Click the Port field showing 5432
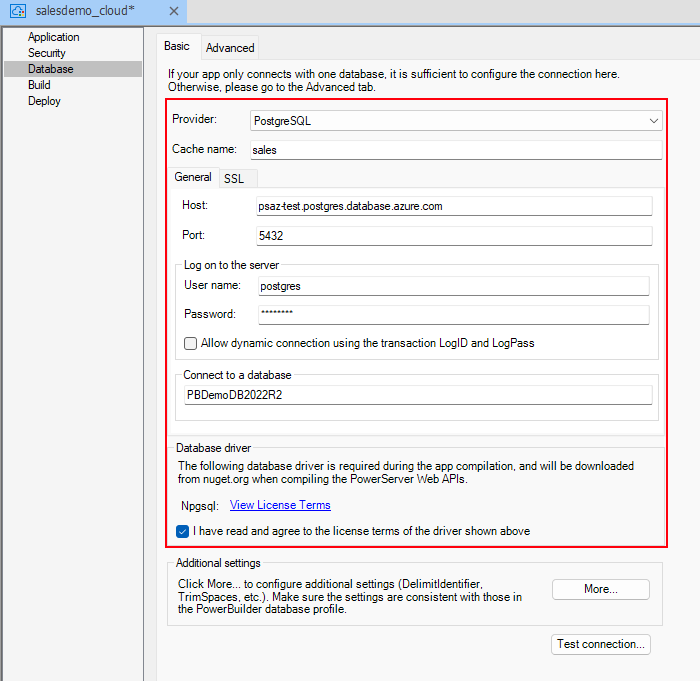Viewport: 700px width, 681px height. 454,236
